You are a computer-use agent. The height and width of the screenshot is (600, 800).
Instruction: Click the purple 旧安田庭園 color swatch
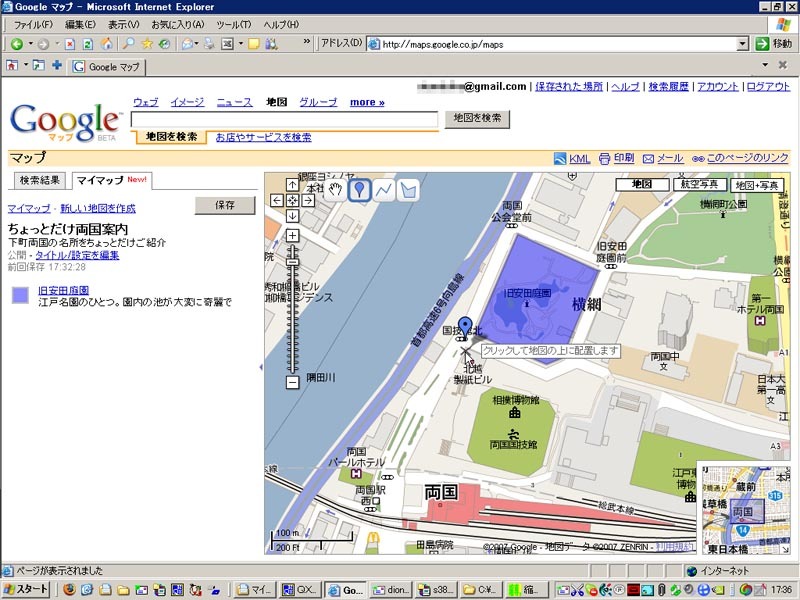[20, 295]
